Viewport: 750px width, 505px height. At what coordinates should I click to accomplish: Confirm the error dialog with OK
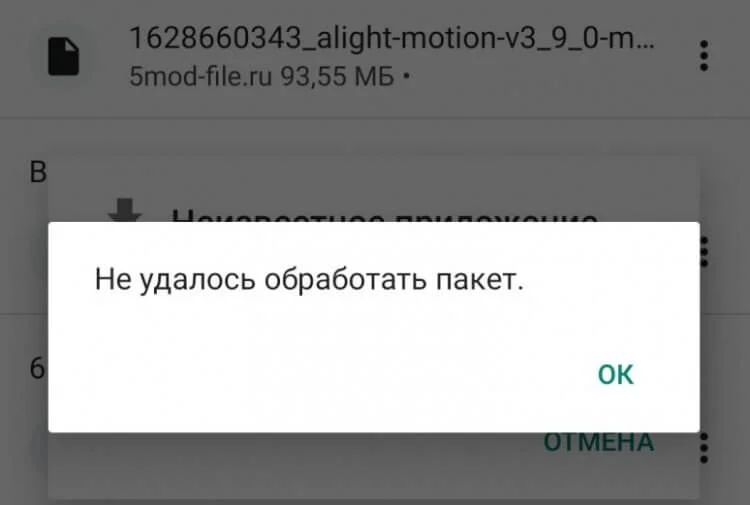pos(615,374)
